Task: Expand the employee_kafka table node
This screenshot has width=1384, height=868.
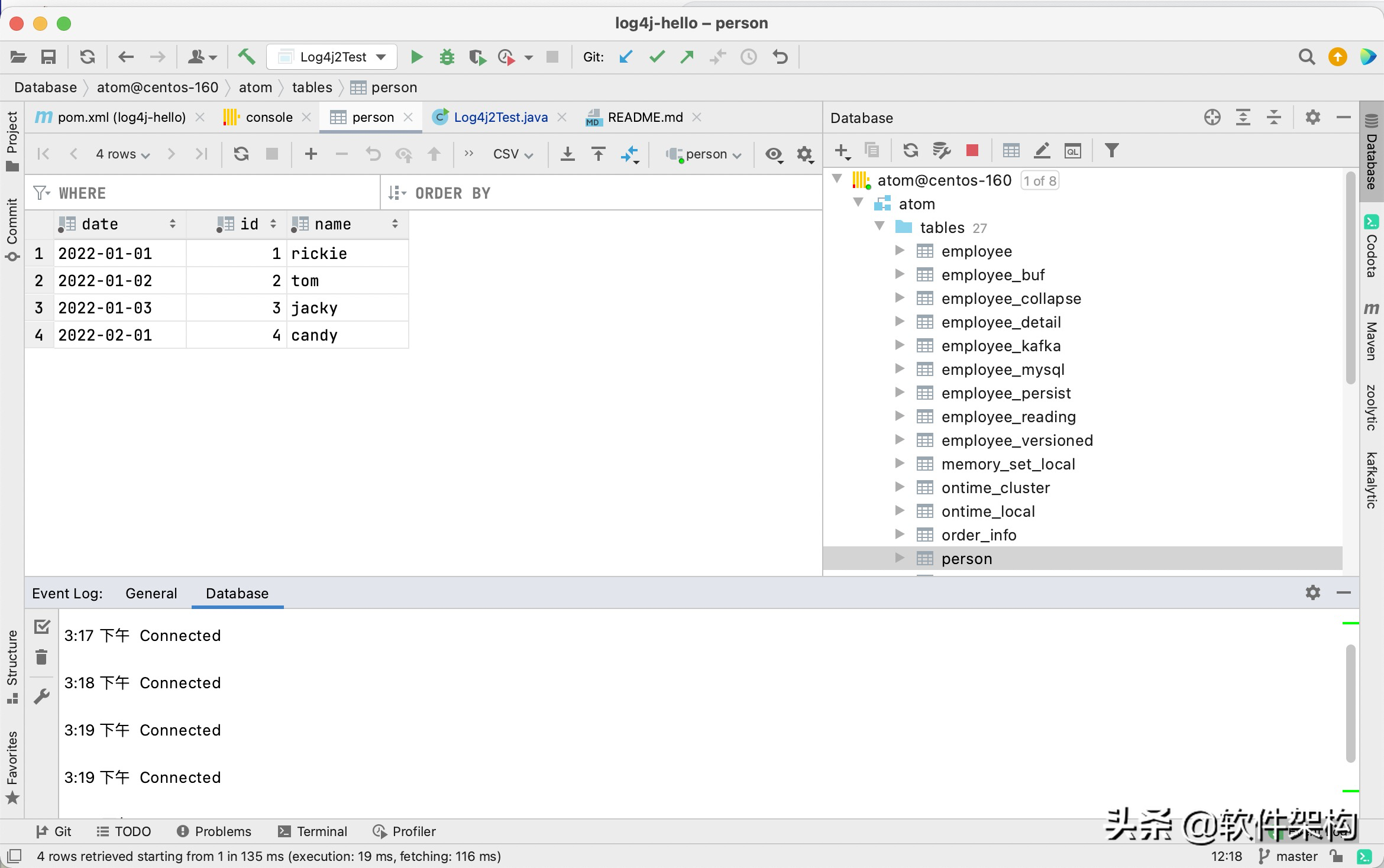Action: (898, 346)
